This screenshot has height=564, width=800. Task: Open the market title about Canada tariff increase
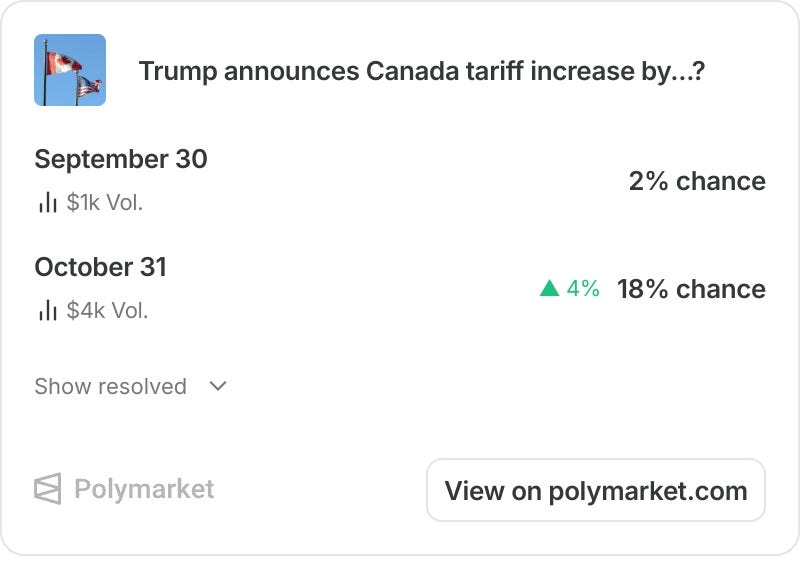(x=421, y=71)
